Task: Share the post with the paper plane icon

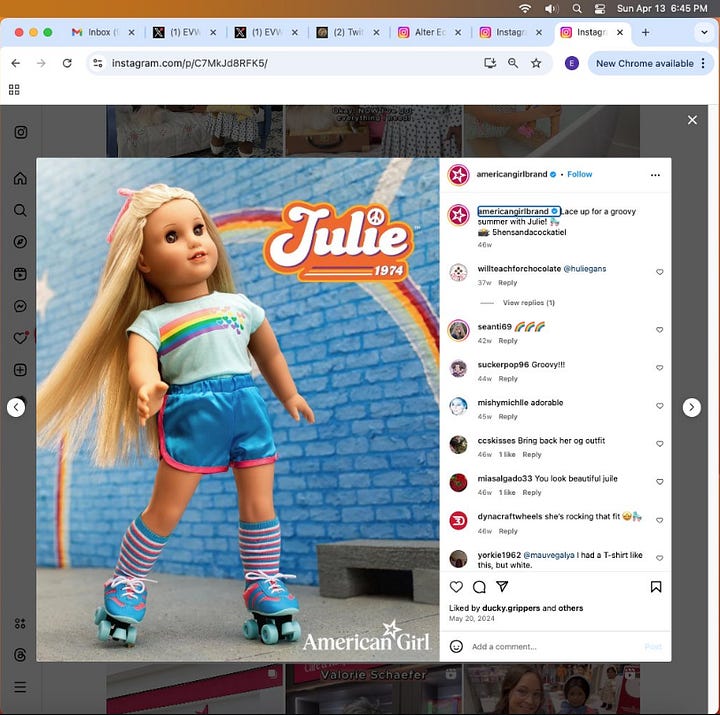Action: point(502,586)
